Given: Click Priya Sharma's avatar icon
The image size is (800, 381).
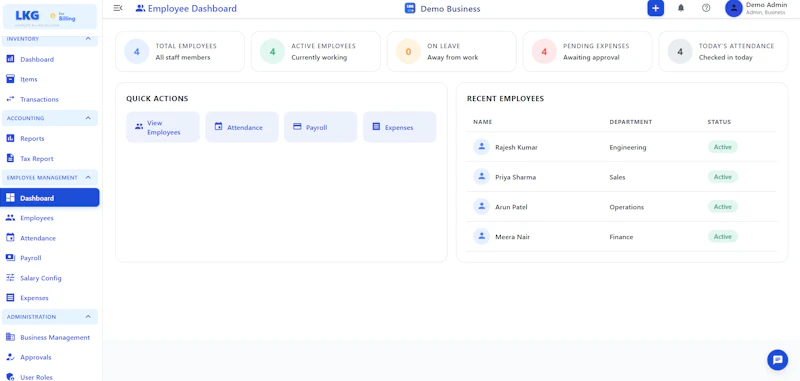Looking at the screenshot, I should pos(481,177).
